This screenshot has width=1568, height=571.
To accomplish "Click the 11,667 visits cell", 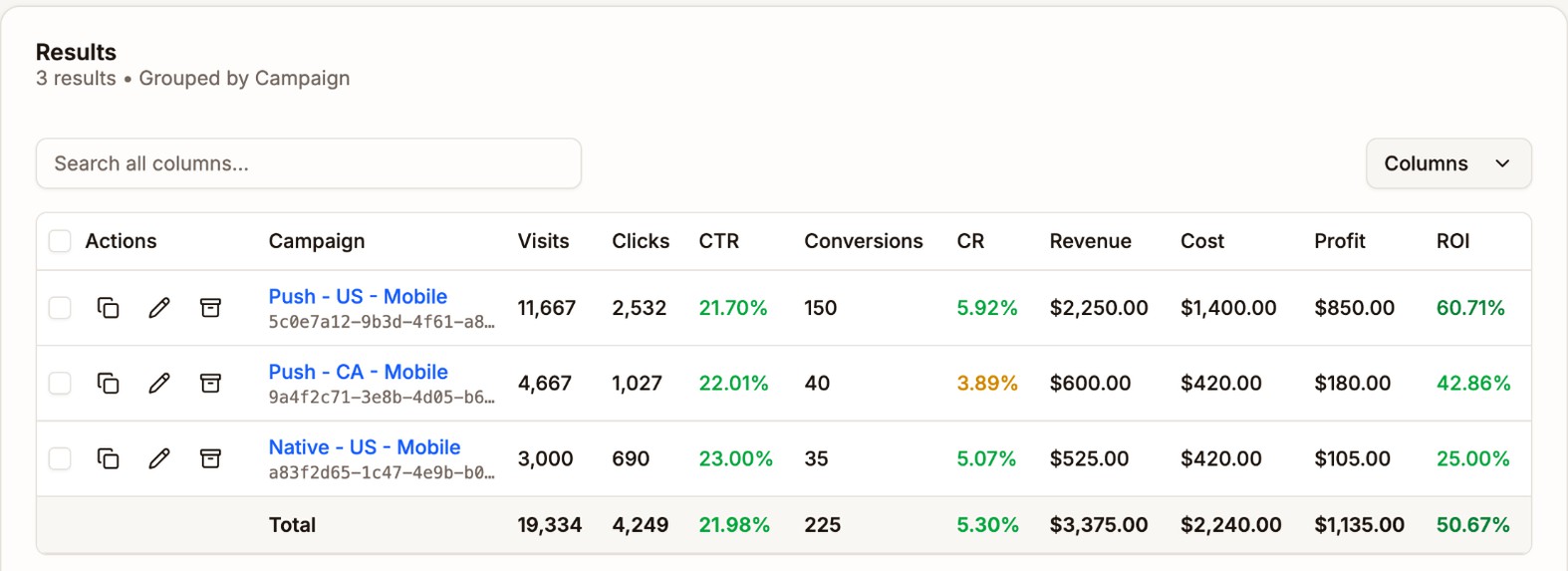I will pyautogui.click(x=547, y=308).
